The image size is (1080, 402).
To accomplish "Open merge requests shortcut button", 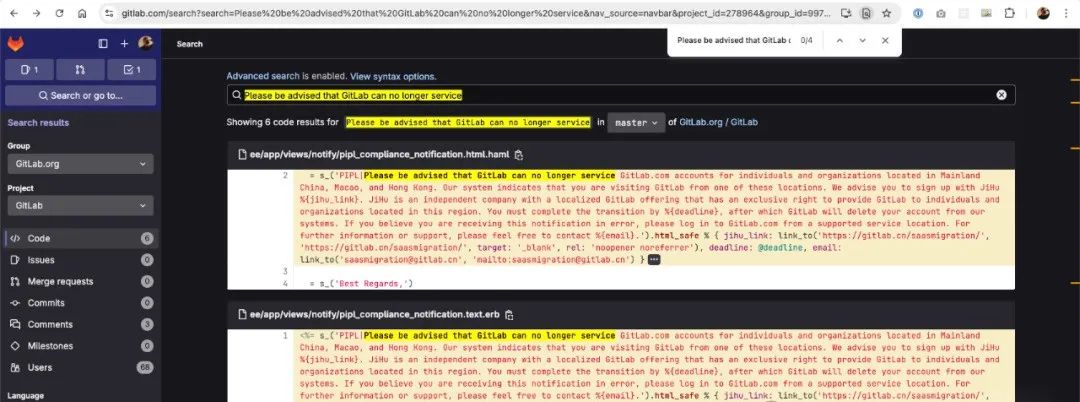I will tap(81, 70).
